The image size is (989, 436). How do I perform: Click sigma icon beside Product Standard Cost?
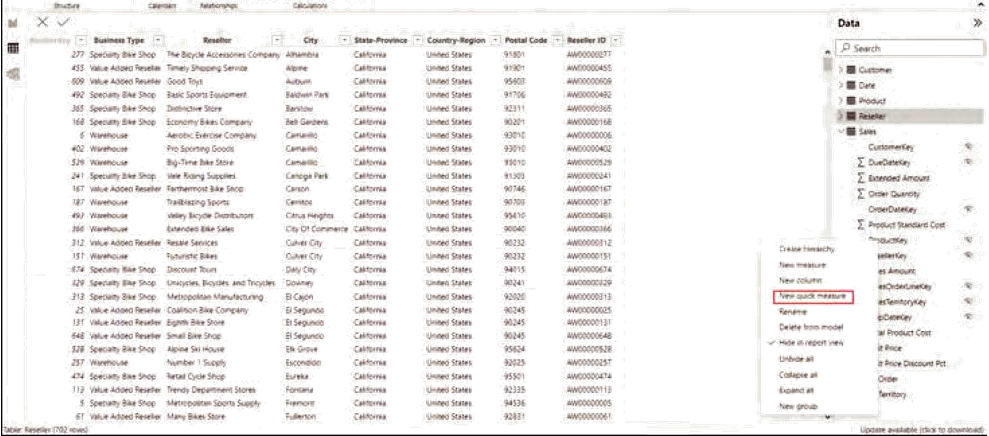861,225
